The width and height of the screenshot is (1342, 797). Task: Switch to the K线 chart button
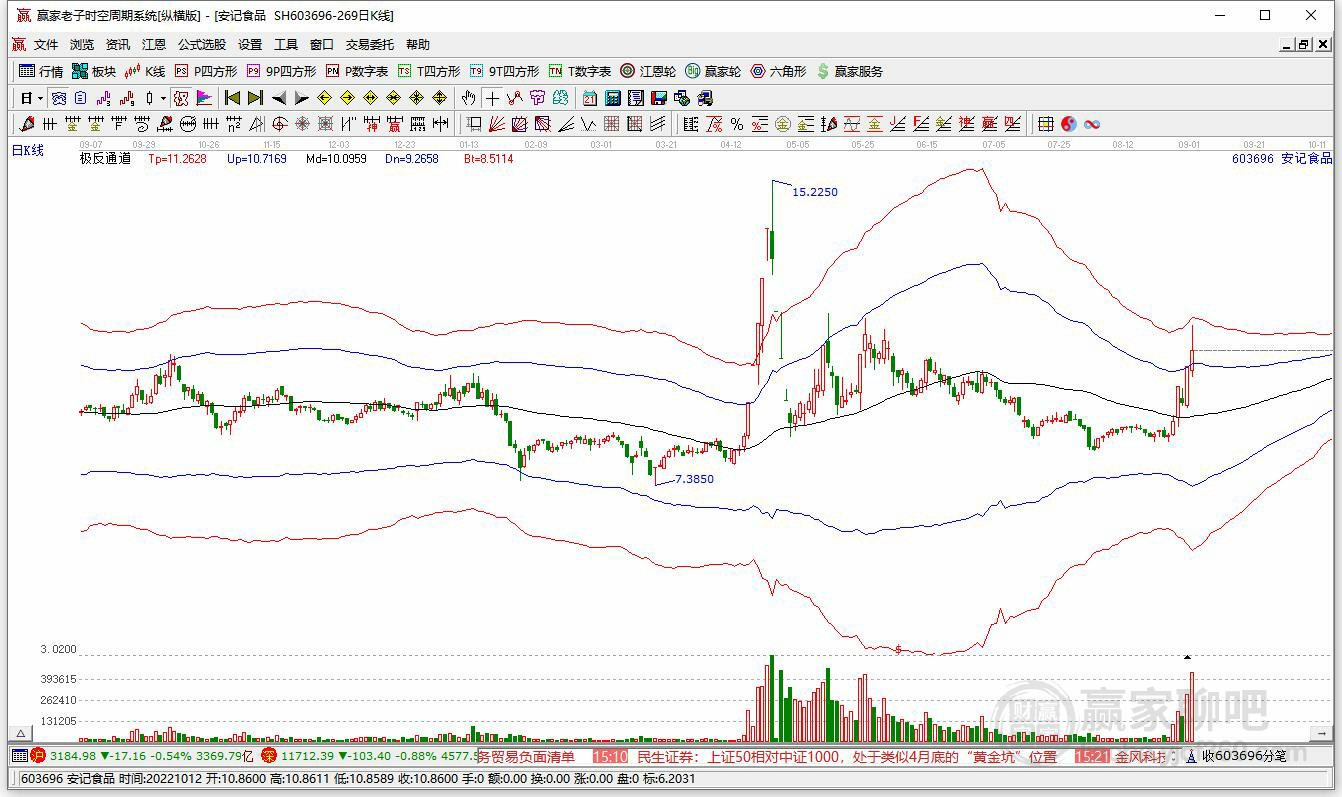point(145,71)
